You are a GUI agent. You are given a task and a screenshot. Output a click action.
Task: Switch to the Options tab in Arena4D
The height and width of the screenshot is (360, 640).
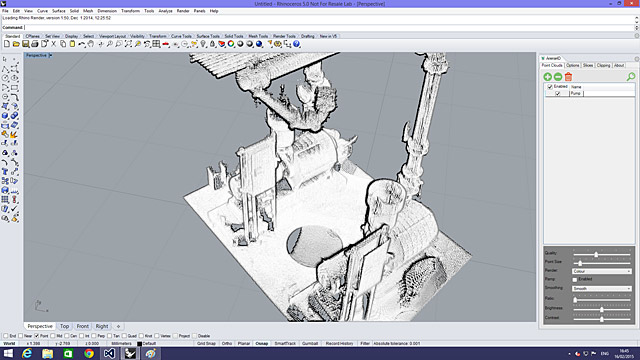point(573,65)
